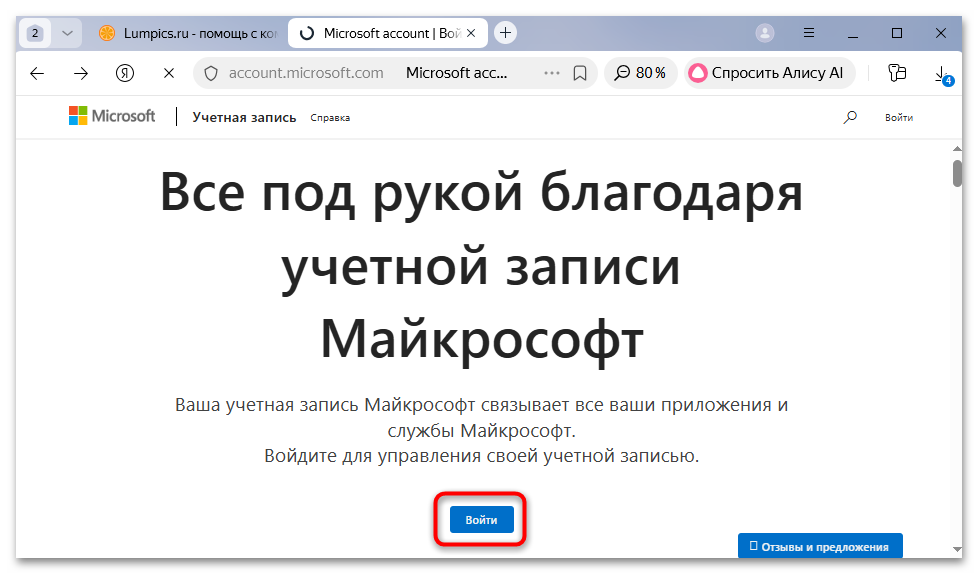
Task: Open the Учетная запись link
Action: [244, 117]
